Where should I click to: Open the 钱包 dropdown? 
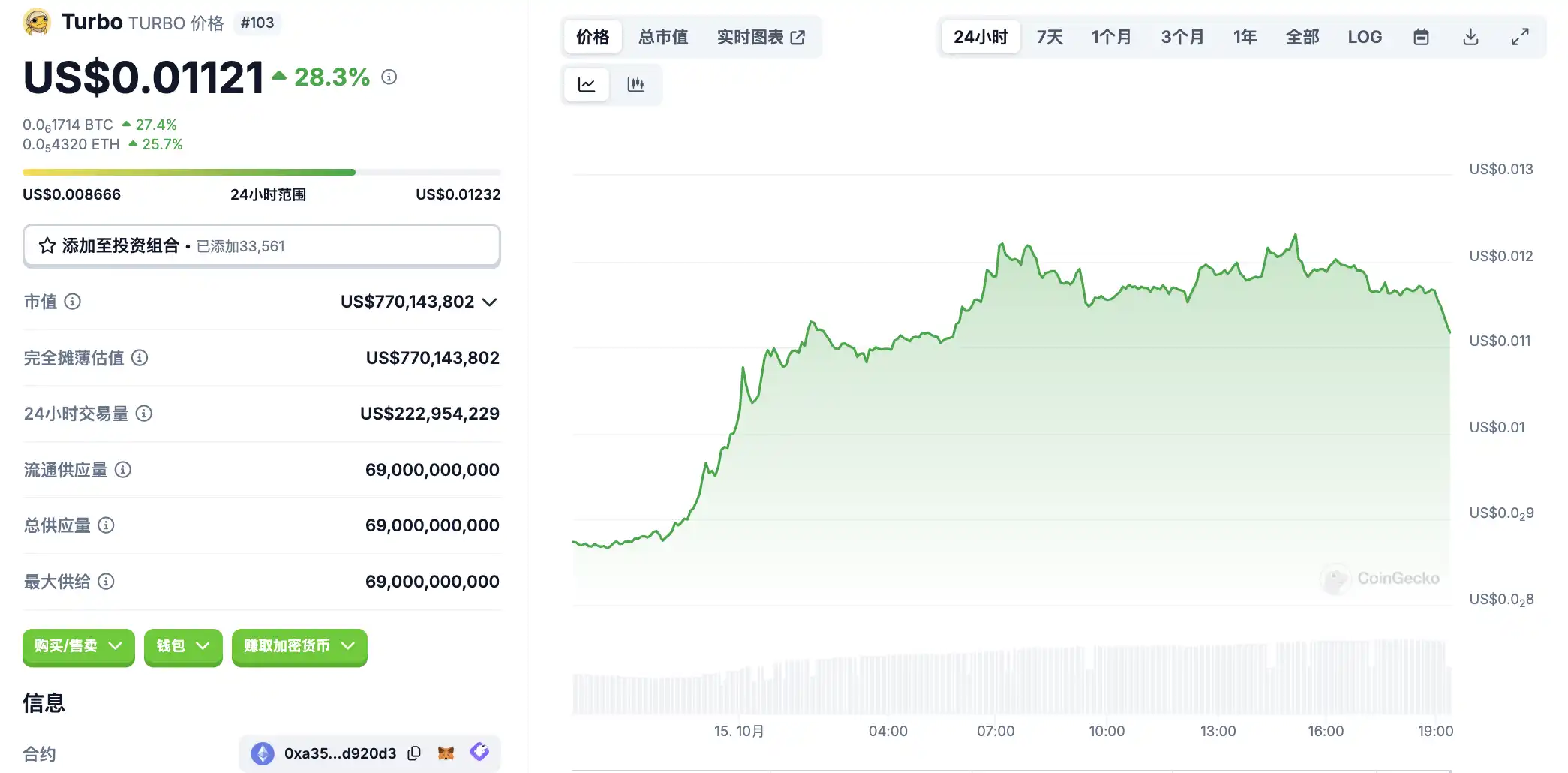[x=183, y=646]
